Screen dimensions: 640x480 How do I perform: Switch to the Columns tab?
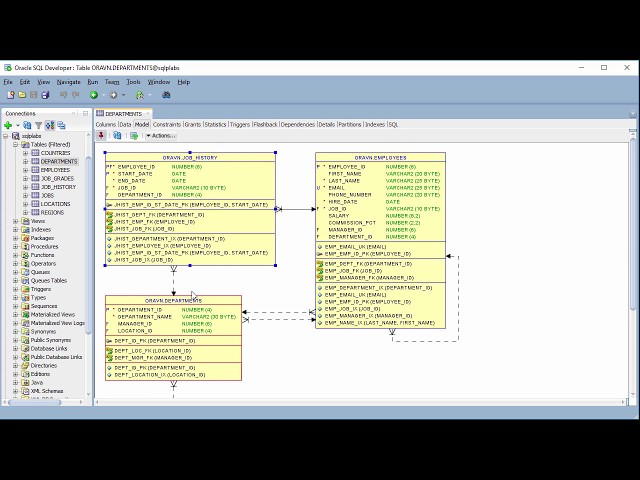(106, 124)
